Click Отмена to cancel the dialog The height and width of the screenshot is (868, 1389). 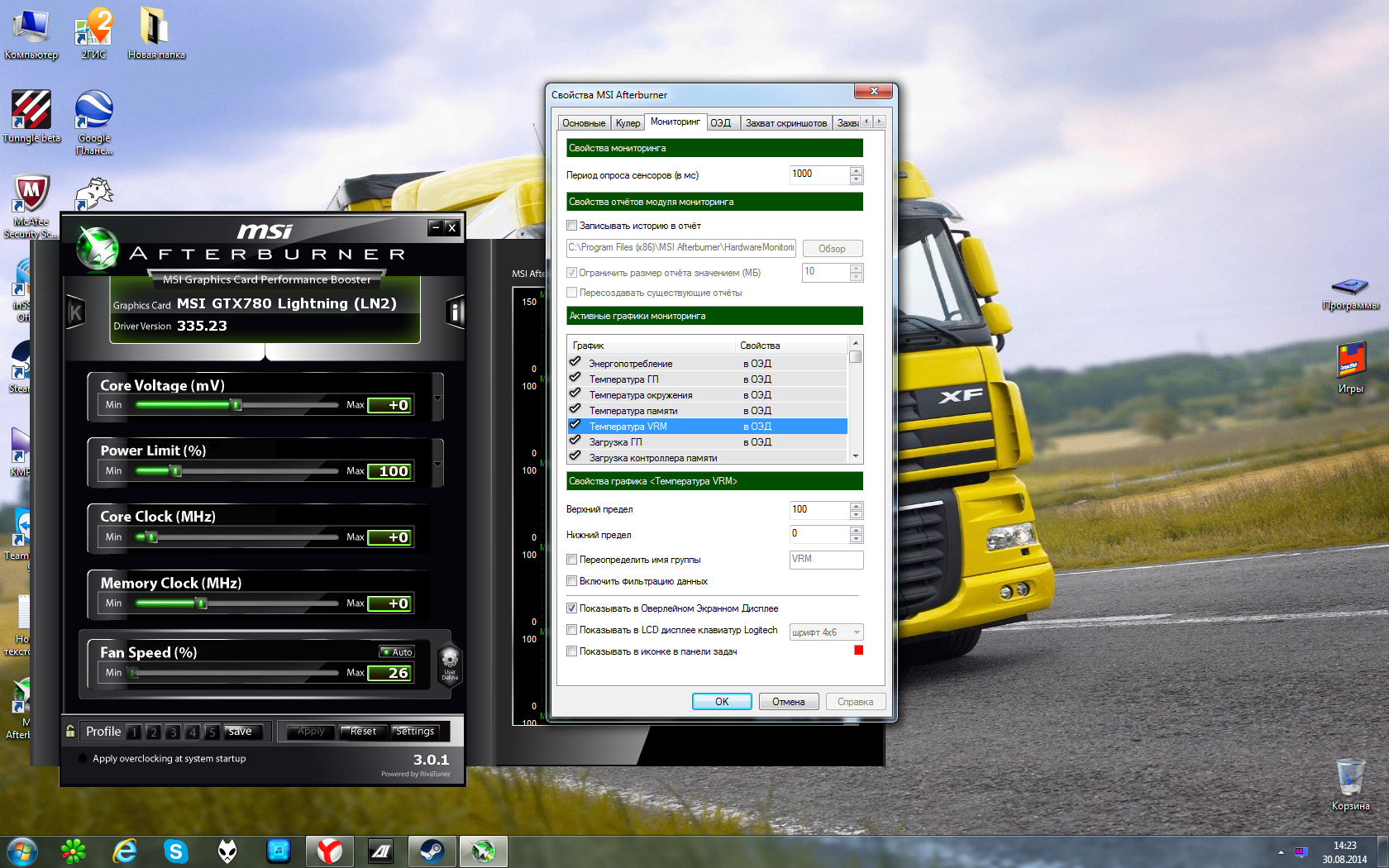coord(789,702)
